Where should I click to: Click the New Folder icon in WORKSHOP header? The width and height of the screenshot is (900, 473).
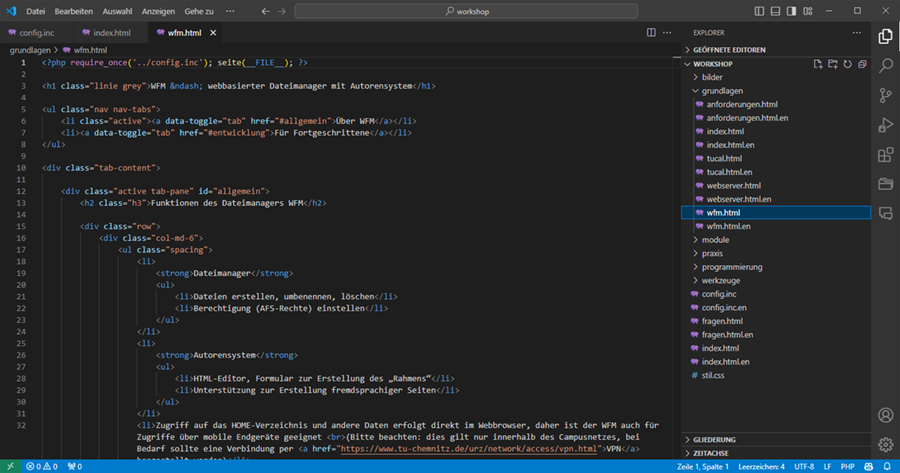coord(833,64)
